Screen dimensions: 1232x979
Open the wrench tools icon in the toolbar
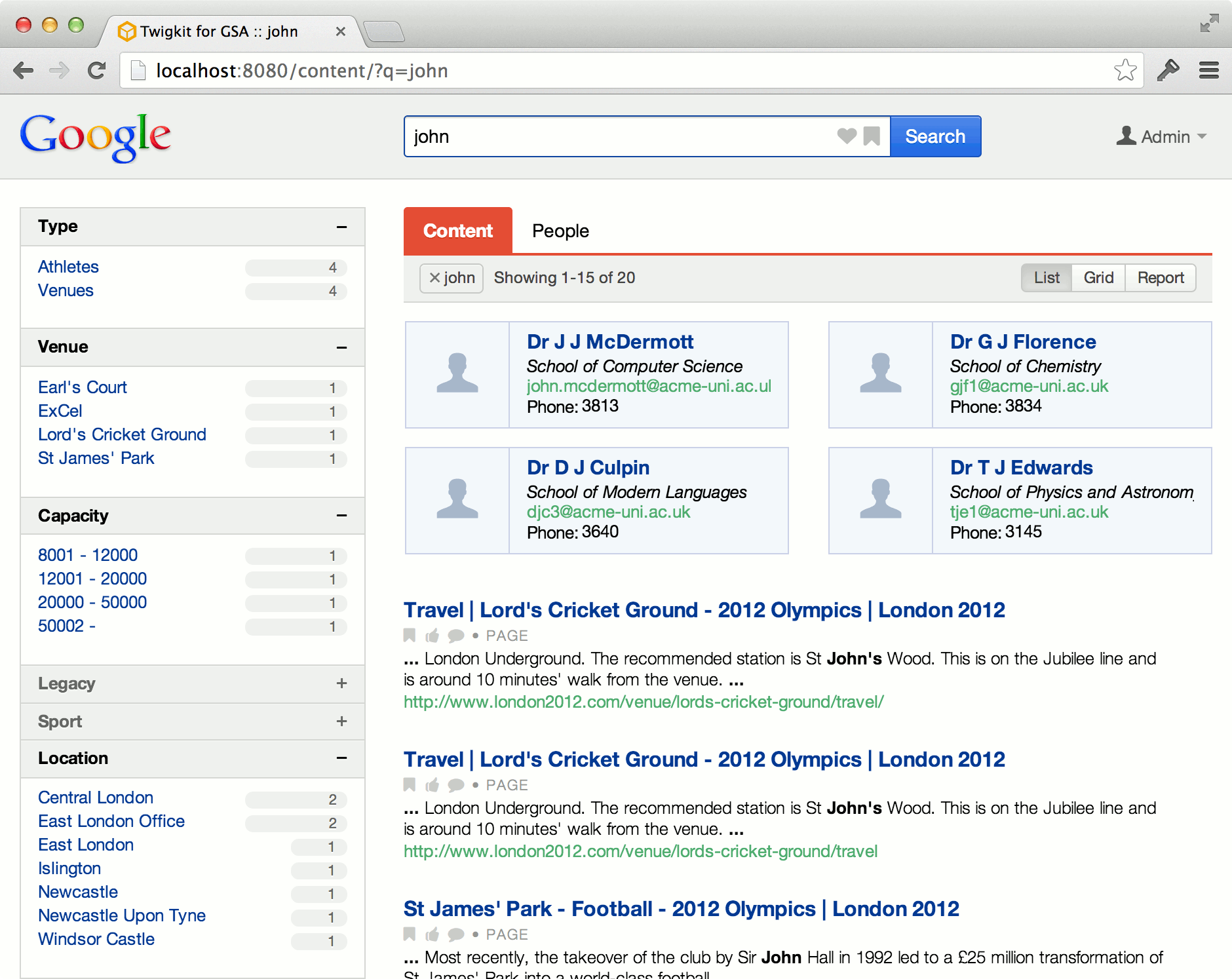[x=1168, y=70]
